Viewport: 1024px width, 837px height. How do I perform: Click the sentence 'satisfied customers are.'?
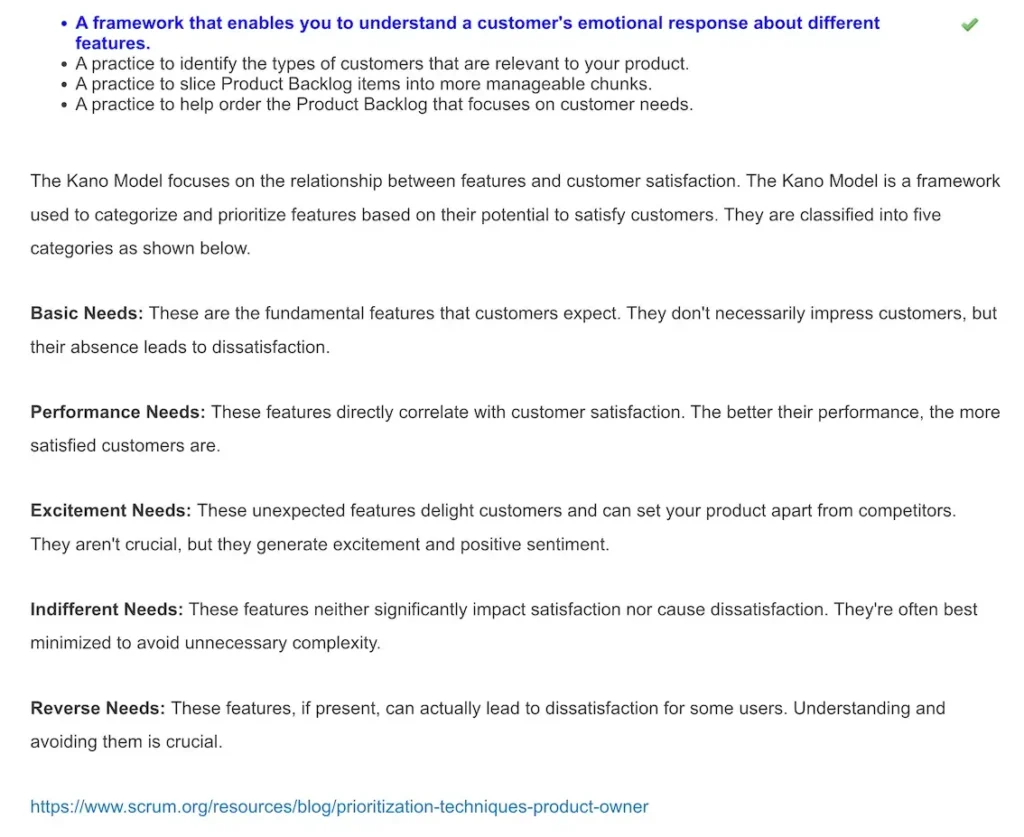coord(125,446)
